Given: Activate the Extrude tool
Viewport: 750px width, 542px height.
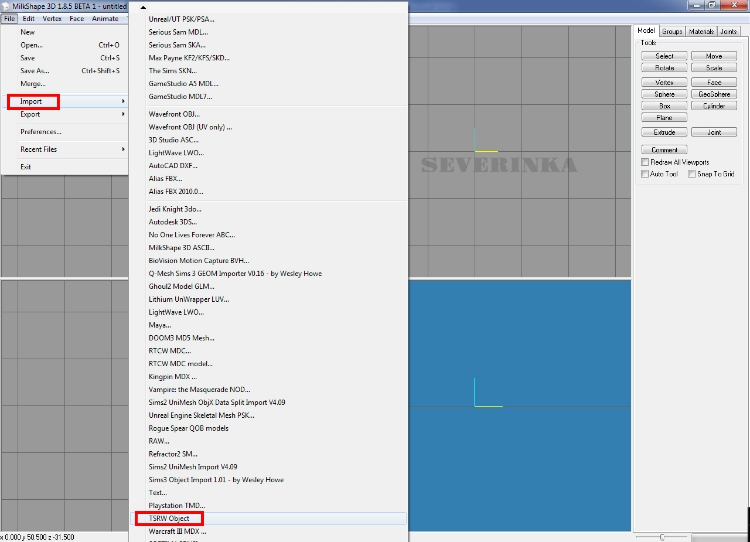Looking at the screenshot, I should (664, 132).
